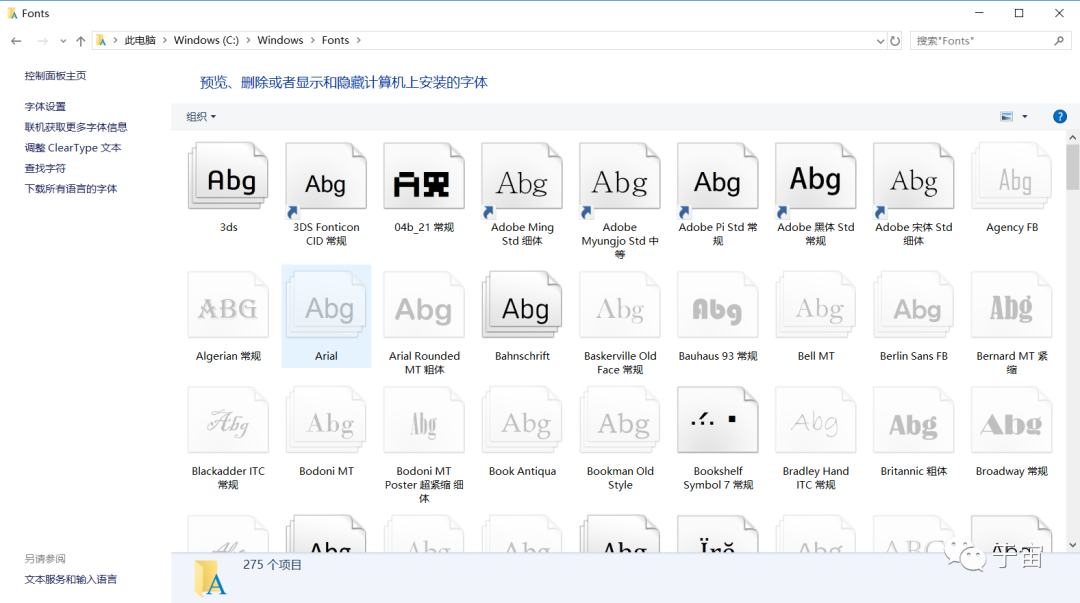Viewport: 1080px width, 603px height.
Task: Open 查找字符 find character link
Action: [x=45, y=168]
